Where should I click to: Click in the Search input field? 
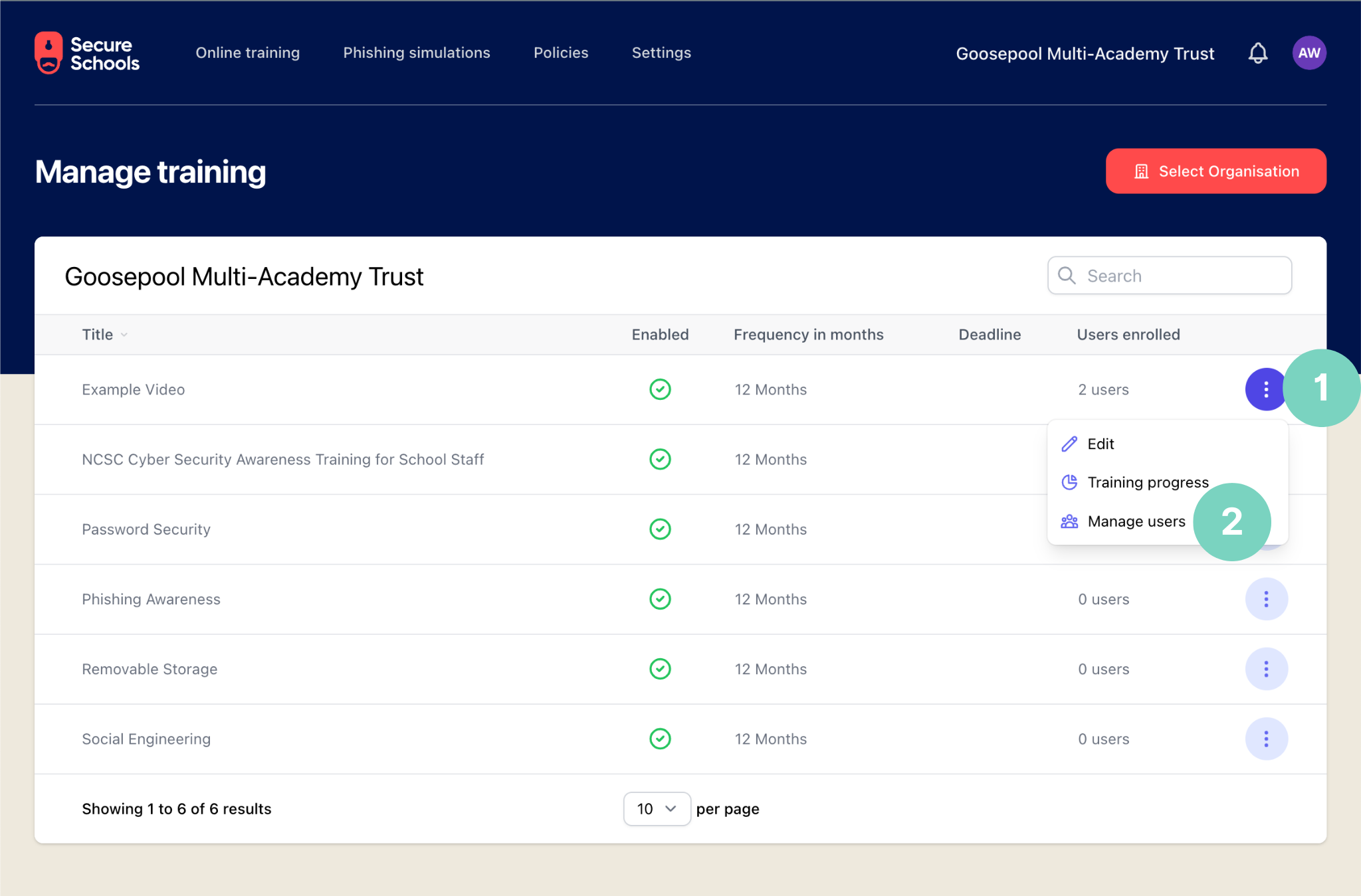coord(1170,276)
